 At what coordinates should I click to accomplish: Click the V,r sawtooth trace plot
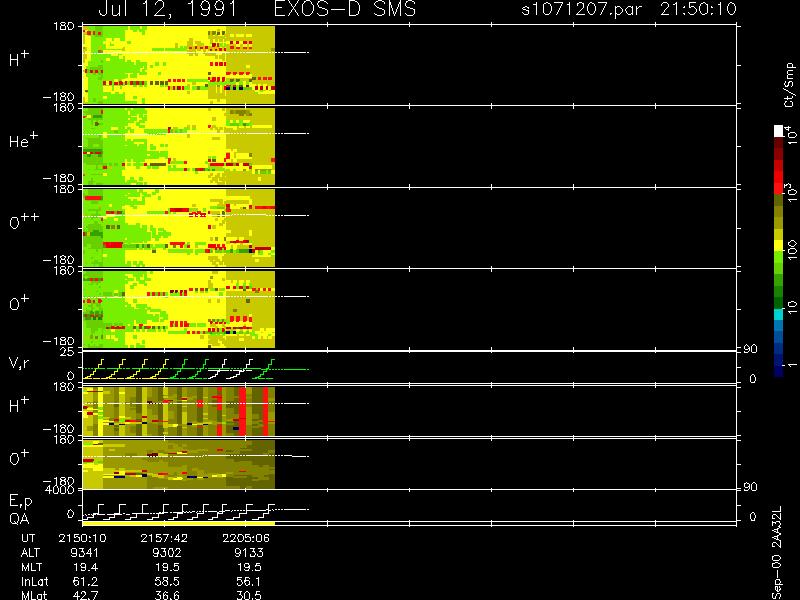click(195, 369)
